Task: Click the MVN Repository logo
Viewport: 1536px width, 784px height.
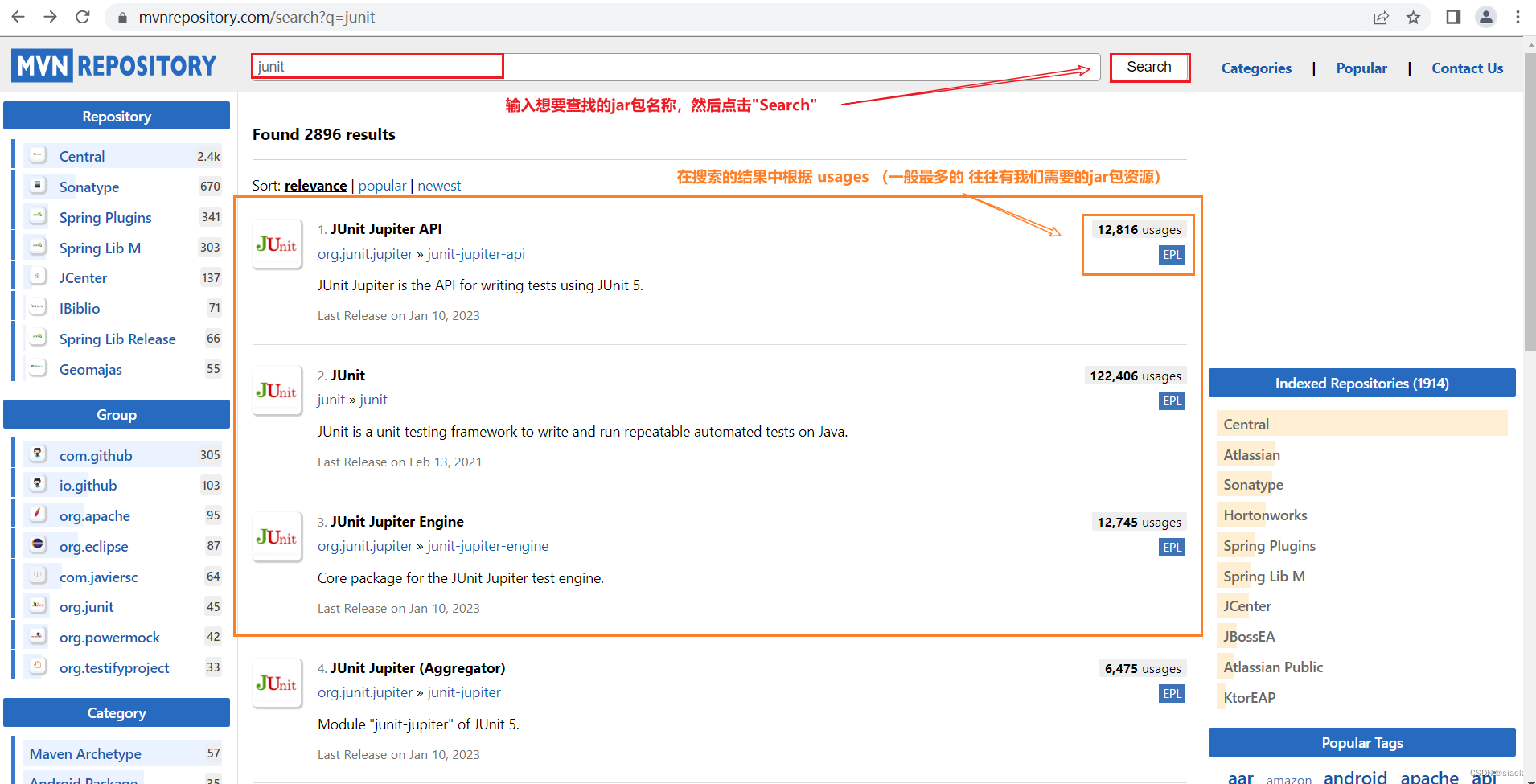Action: click(113, 66)
